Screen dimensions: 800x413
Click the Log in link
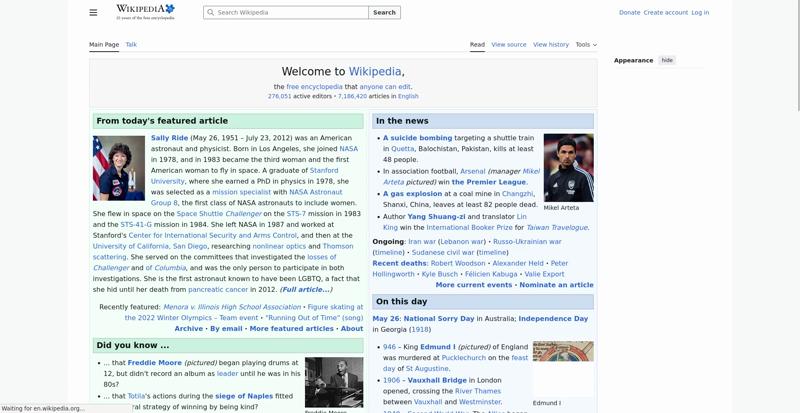click(700, 12)
